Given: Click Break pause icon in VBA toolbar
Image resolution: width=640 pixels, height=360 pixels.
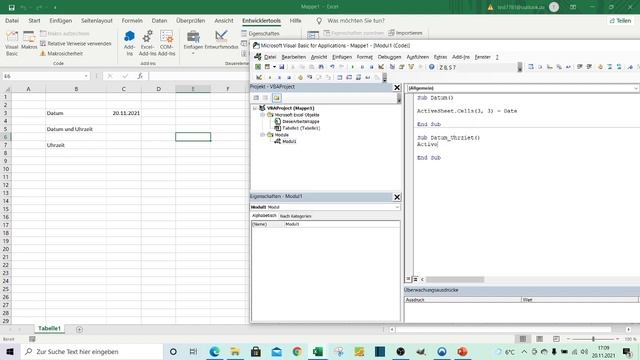Looking at the screenshot, I should pos(362,67).
